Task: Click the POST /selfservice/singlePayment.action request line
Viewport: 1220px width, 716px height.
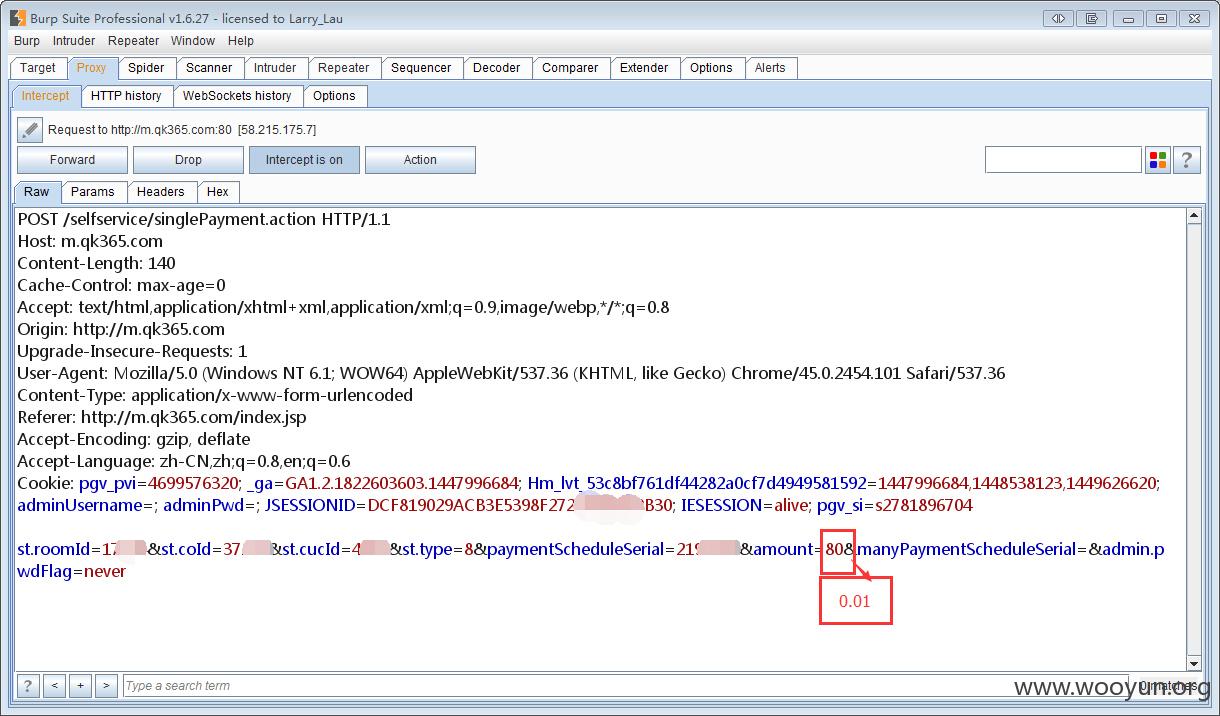Action: (x=204, y=219)
